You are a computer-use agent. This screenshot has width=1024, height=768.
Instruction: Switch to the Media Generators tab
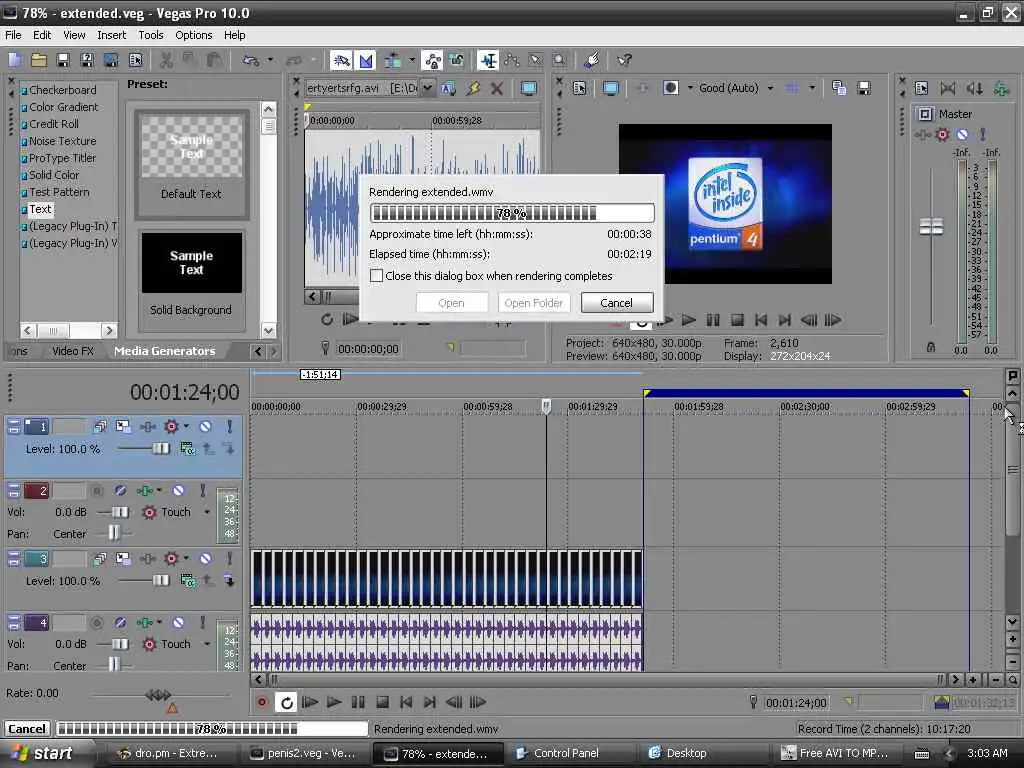(165, 351)
